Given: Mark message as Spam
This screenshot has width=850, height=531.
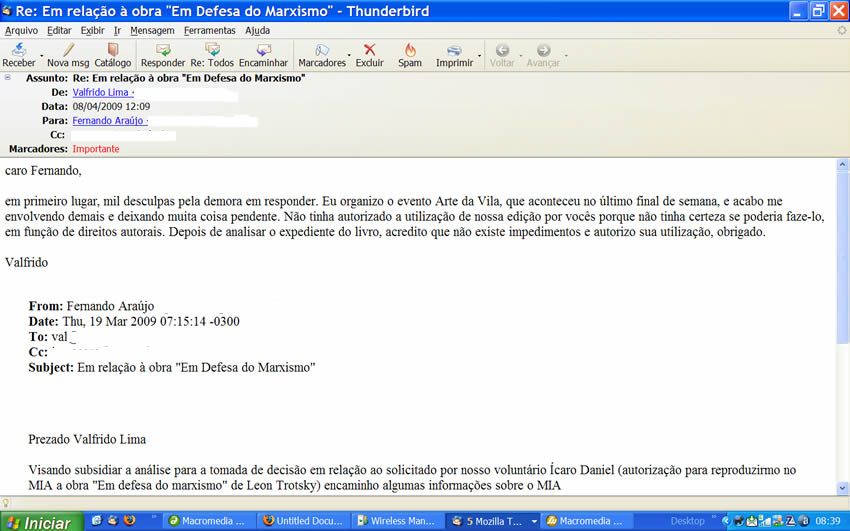Looking at the screenshot, I should (410, 51).
